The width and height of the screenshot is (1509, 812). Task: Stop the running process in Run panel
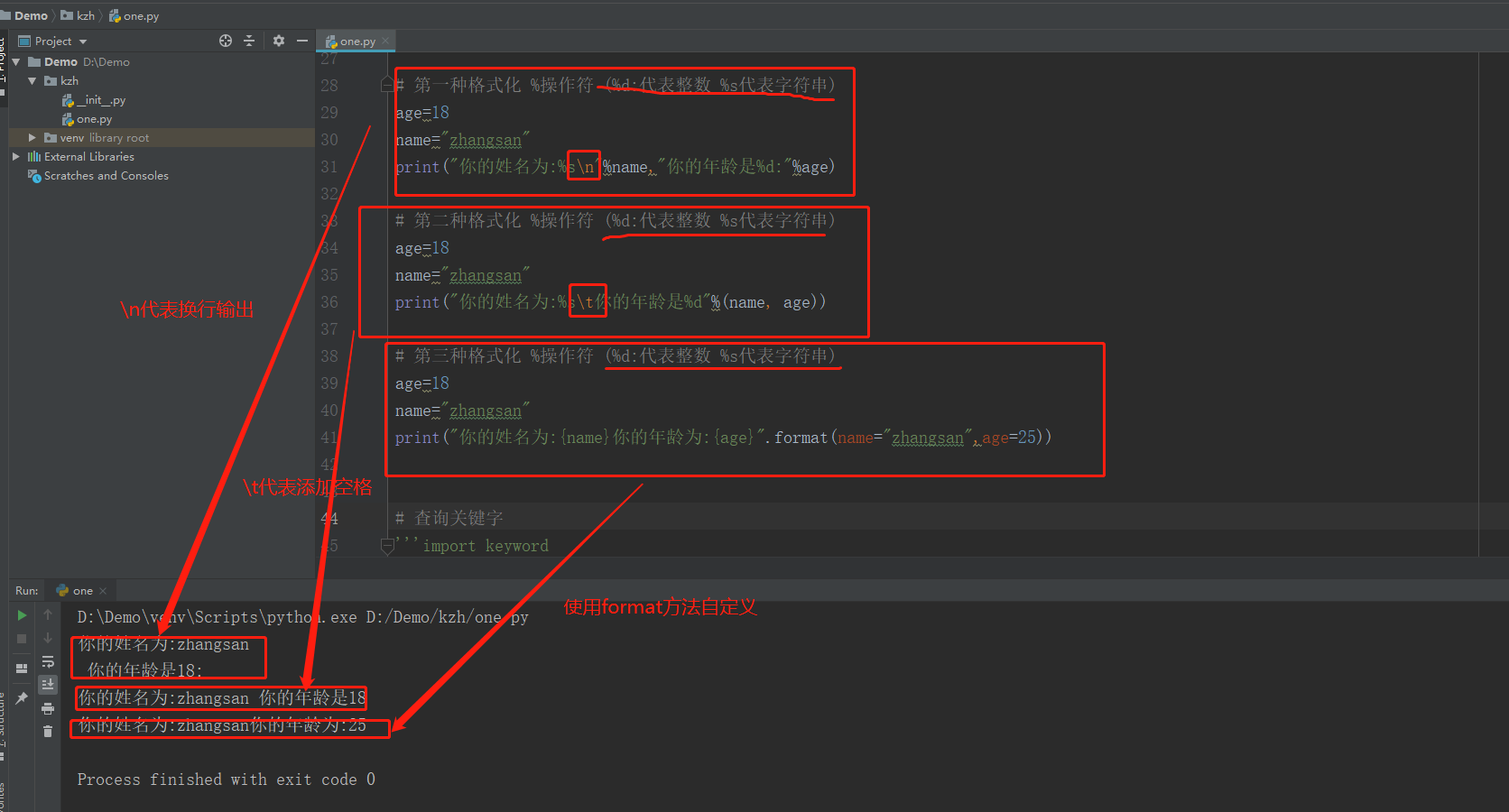[x=22, y=638]
